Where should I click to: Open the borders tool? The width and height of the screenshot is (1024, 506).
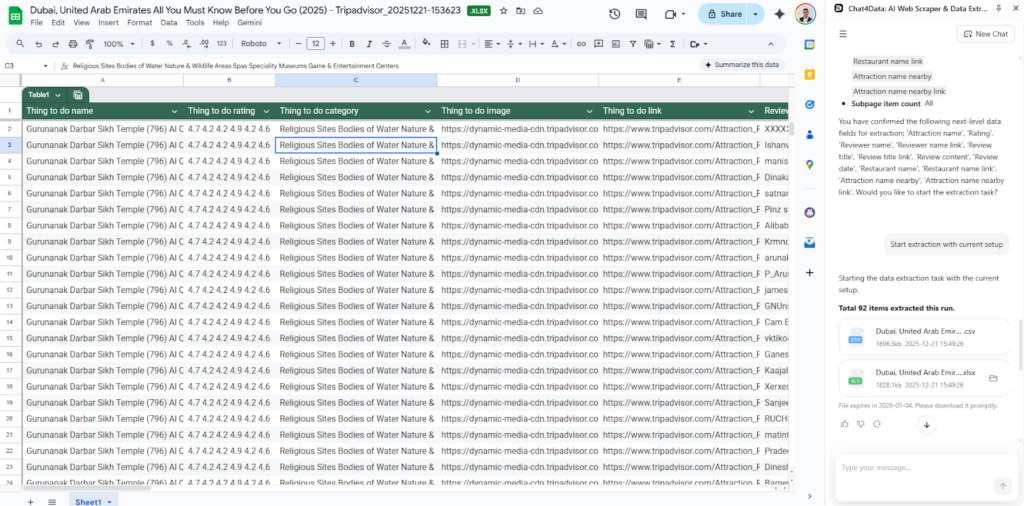[445, 44]
